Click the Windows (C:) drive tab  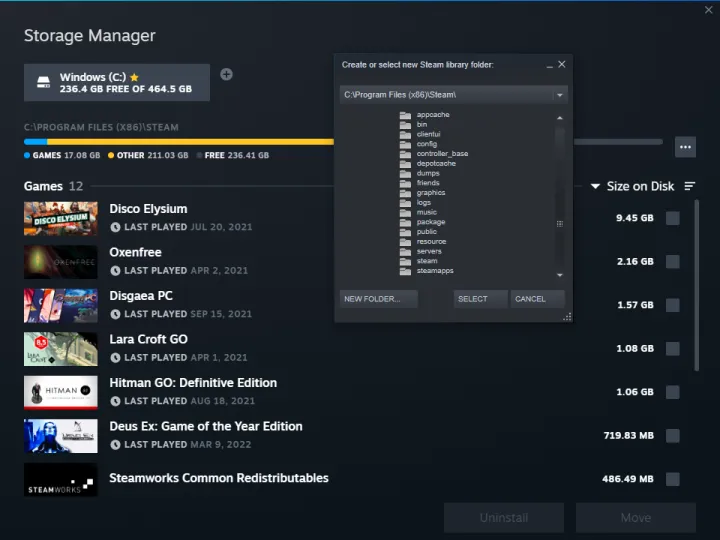point(117,83)
